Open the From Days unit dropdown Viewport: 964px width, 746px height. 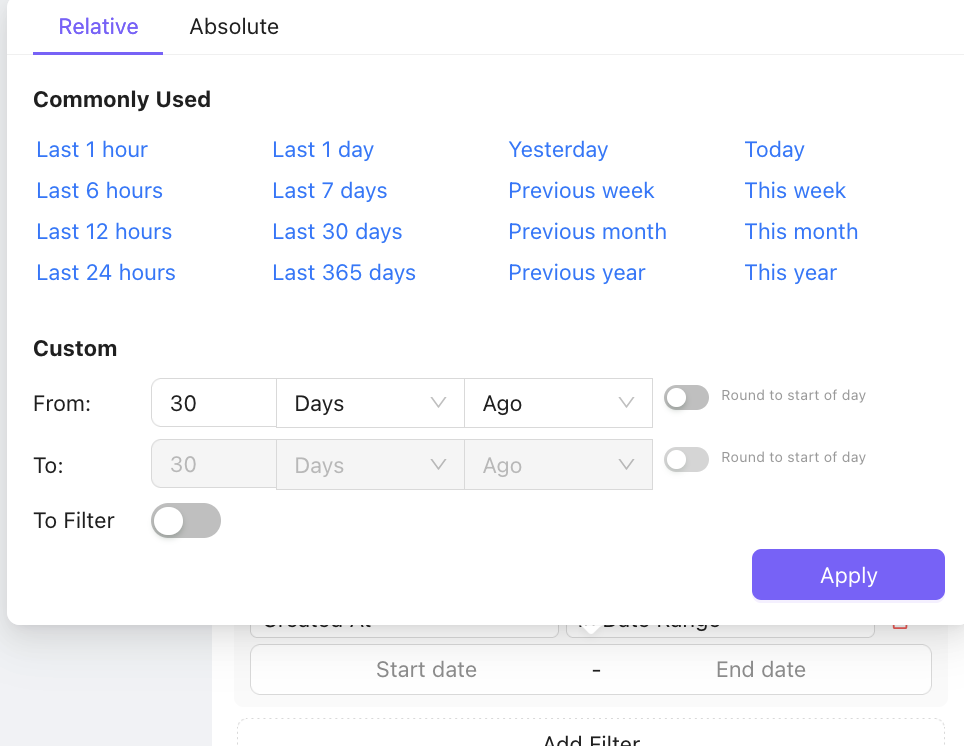point(370,403)
